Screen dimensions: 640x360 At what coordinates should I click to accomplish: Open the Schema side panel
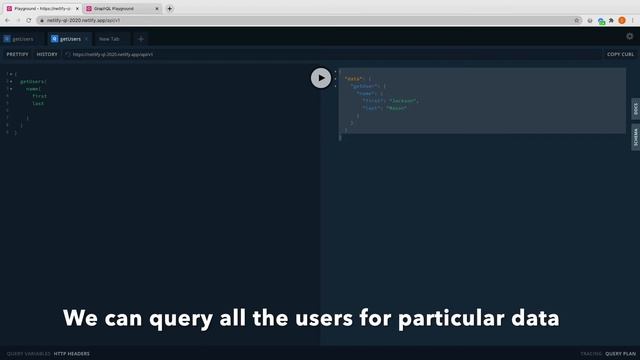636,137
